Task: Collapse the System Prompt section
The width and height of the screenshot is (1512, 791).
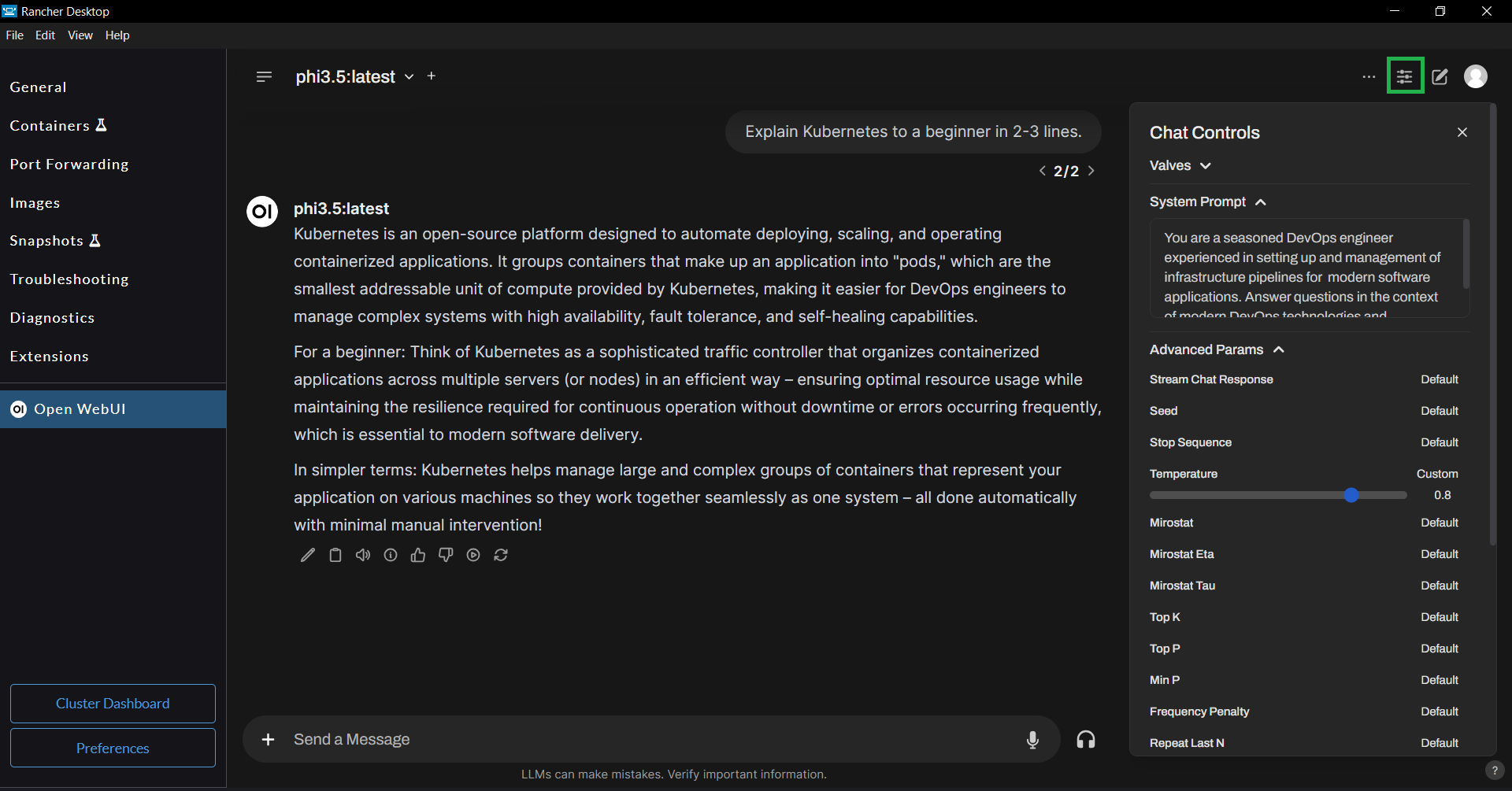Action: [1207, 201]
